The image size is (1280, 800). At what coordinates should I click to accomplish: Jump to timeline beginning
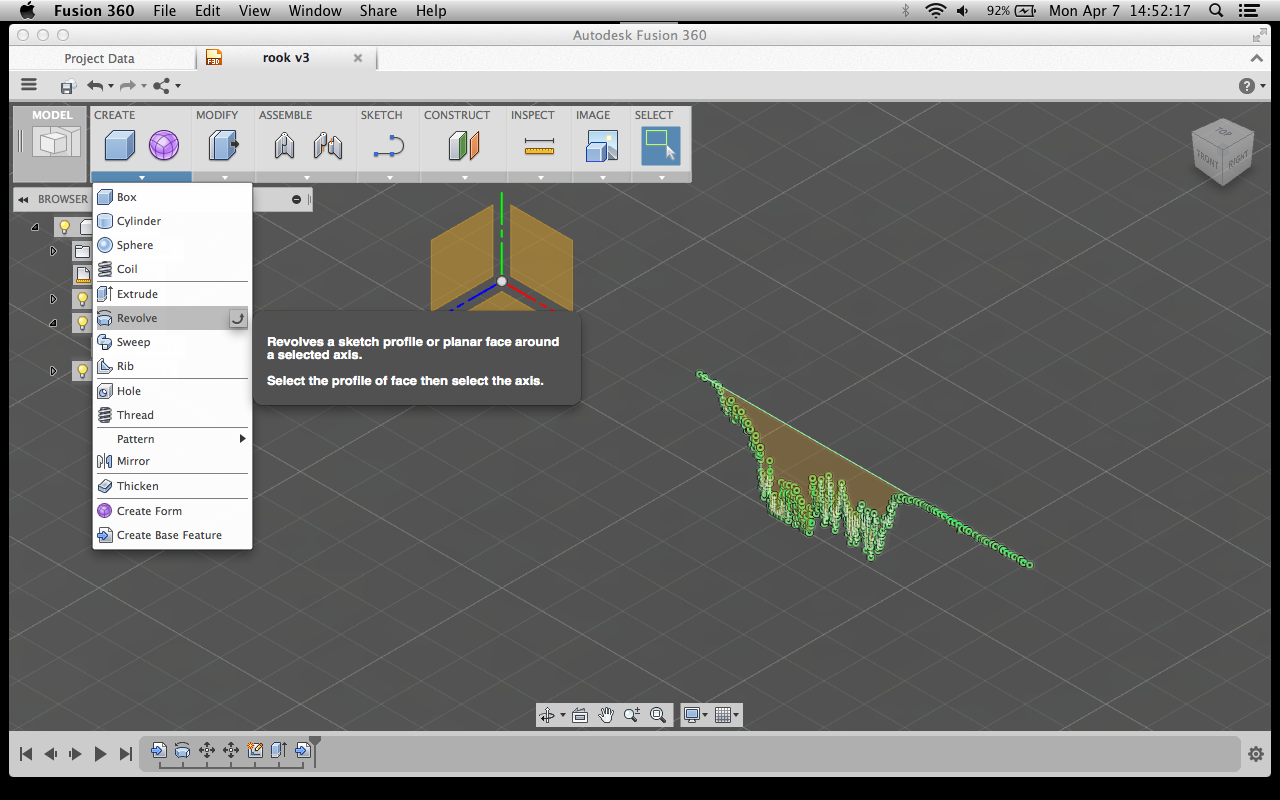(x=27, y=754)
